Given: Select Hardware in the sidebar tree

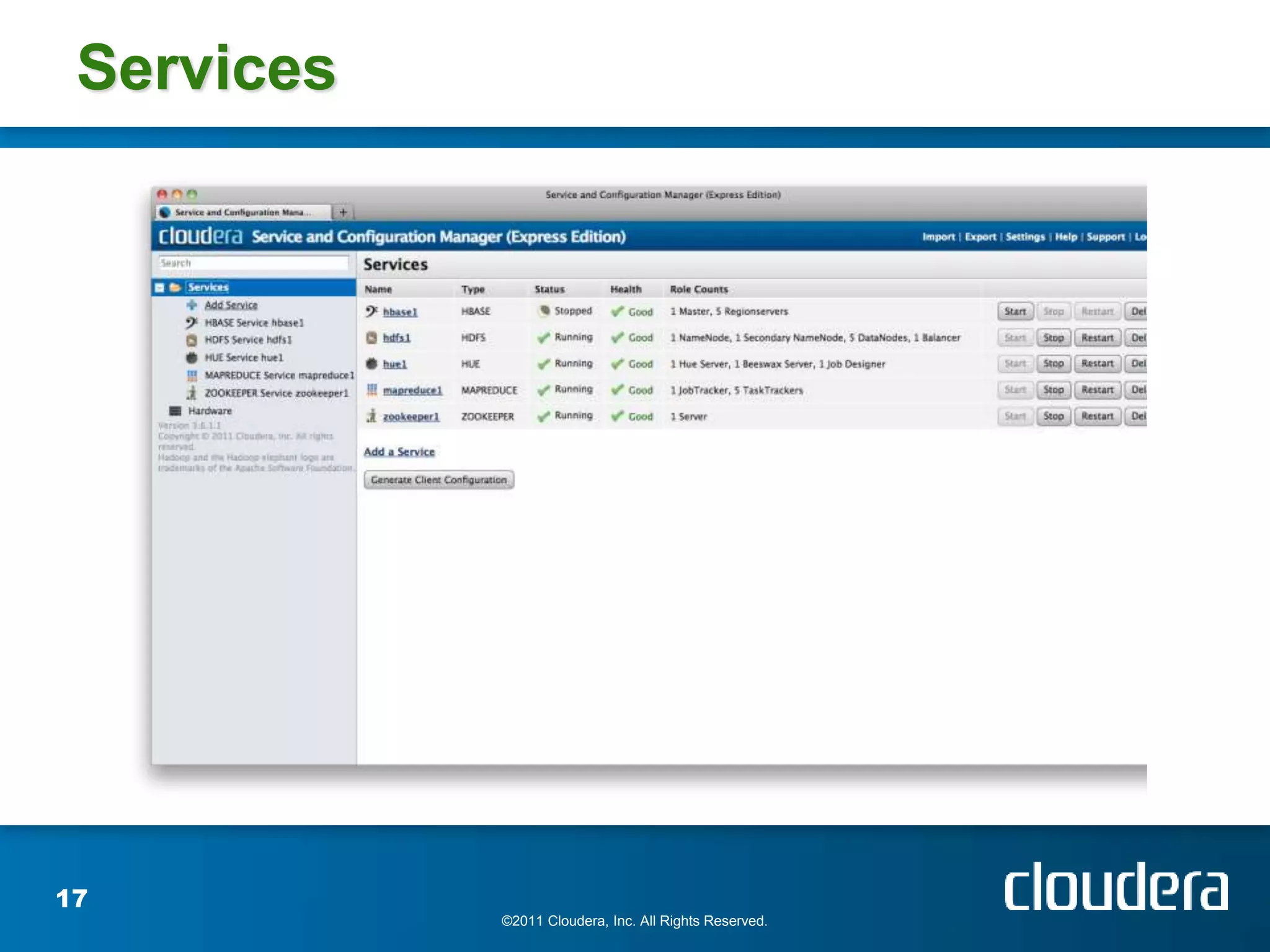Looking at the screenshot, I should (210, 411).
